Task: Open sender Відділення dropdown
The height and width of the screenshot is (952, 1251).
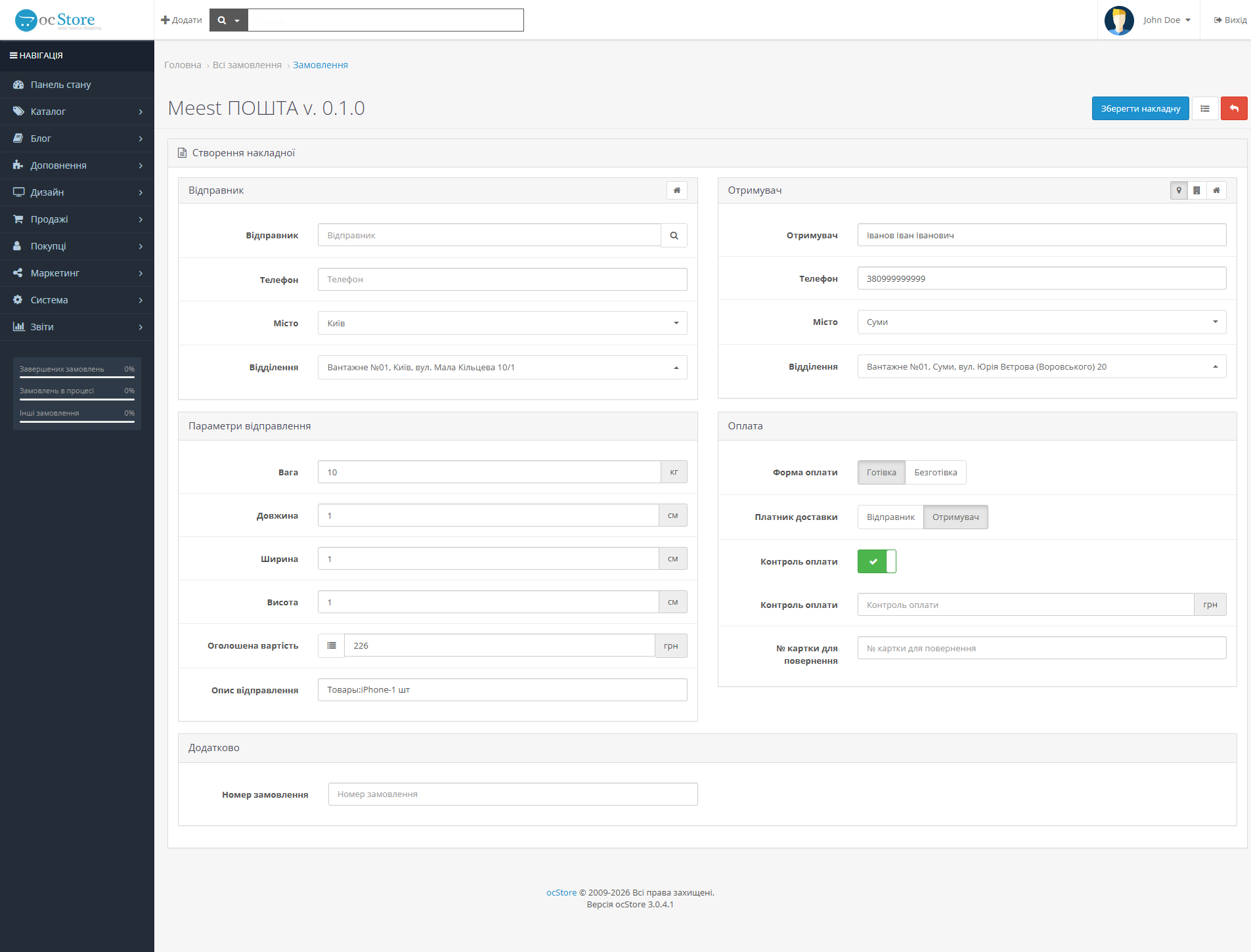Action: pyautogui.click(x=502, y=368)
